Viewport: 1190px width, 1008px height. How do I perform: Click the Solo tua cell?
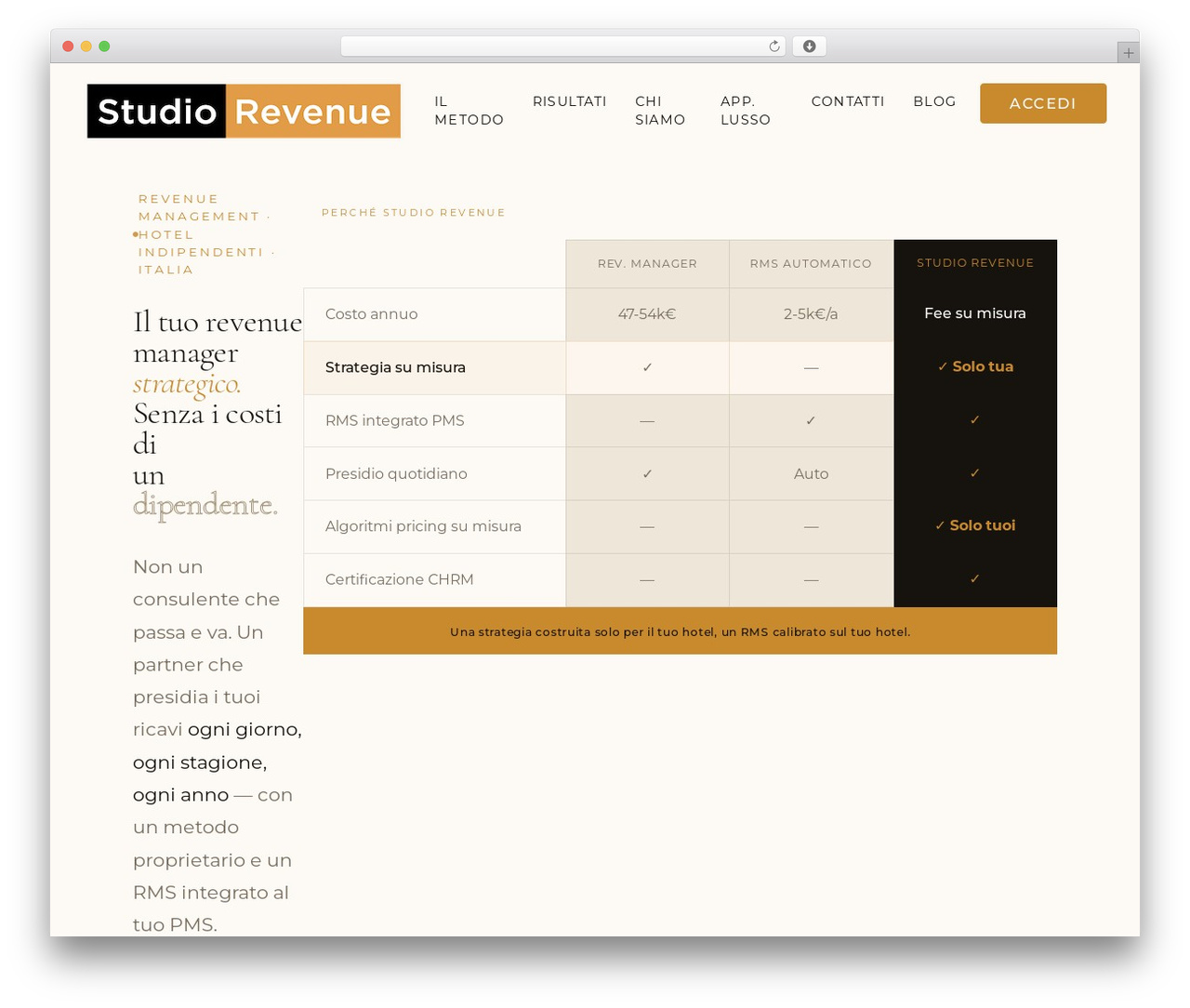tap(975, 366)
